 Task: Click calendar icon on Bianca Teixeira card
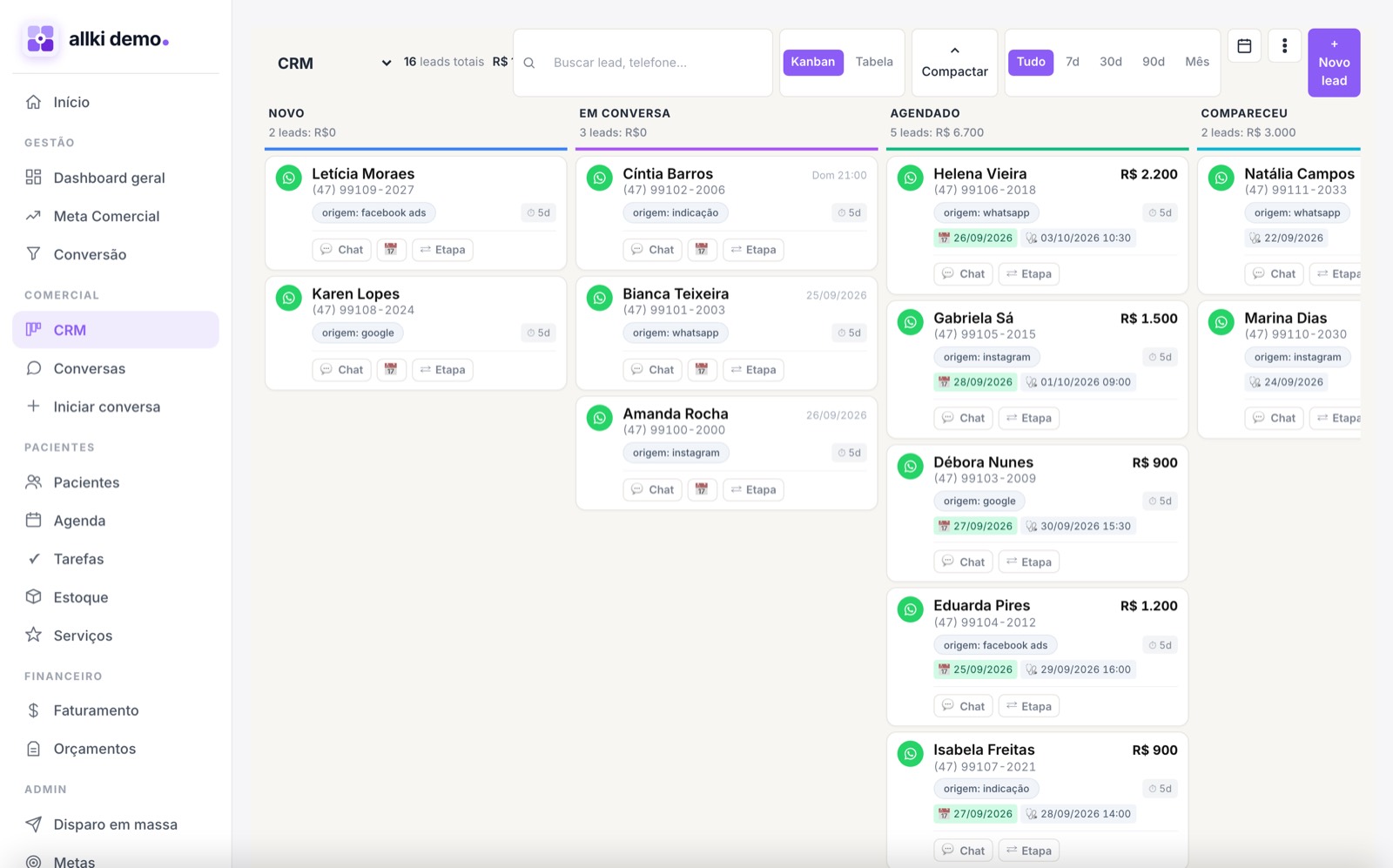click(702, 370)
